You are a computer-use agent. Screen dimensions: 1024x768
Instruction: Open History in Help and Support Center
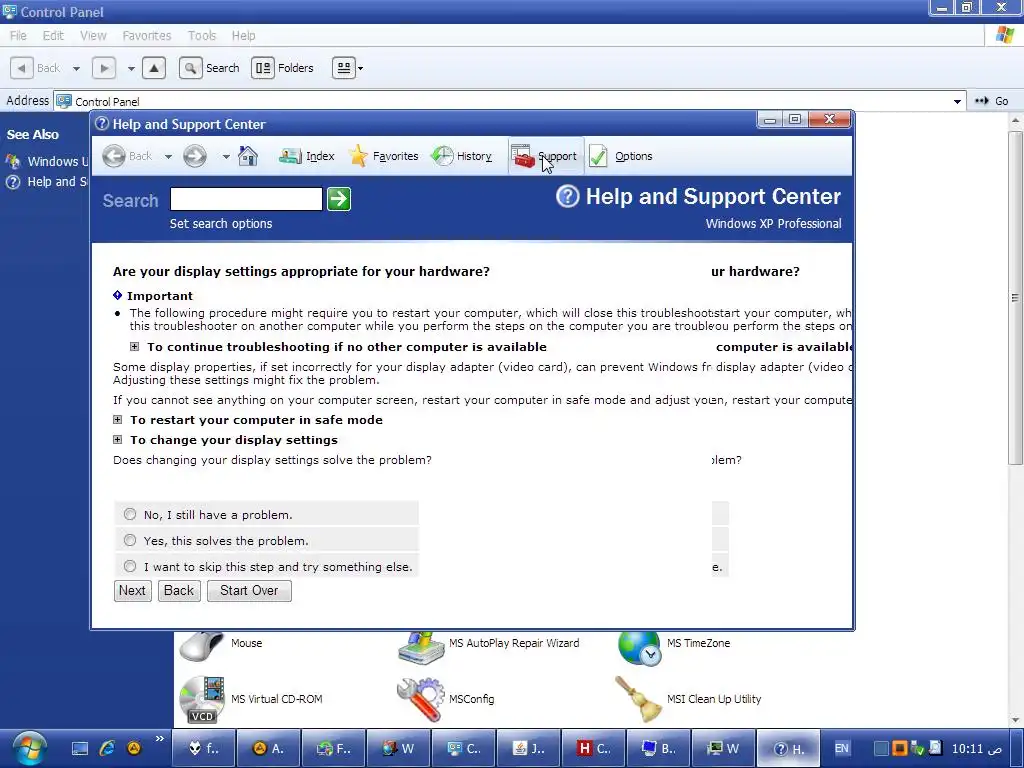[x=462, y=156]
